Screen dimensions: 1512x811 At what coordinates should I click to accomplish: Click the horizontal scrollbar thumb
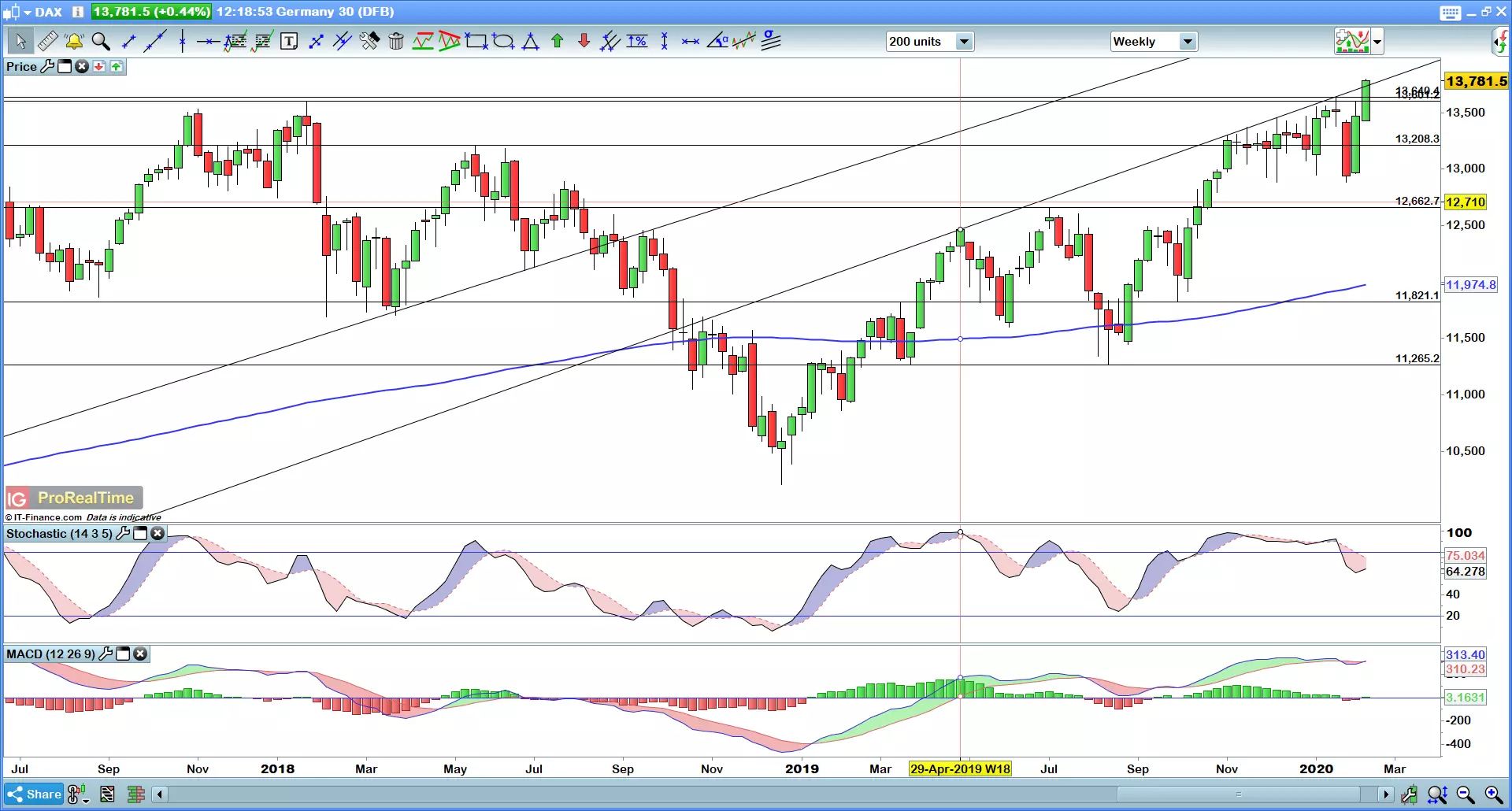[1238, 794]
